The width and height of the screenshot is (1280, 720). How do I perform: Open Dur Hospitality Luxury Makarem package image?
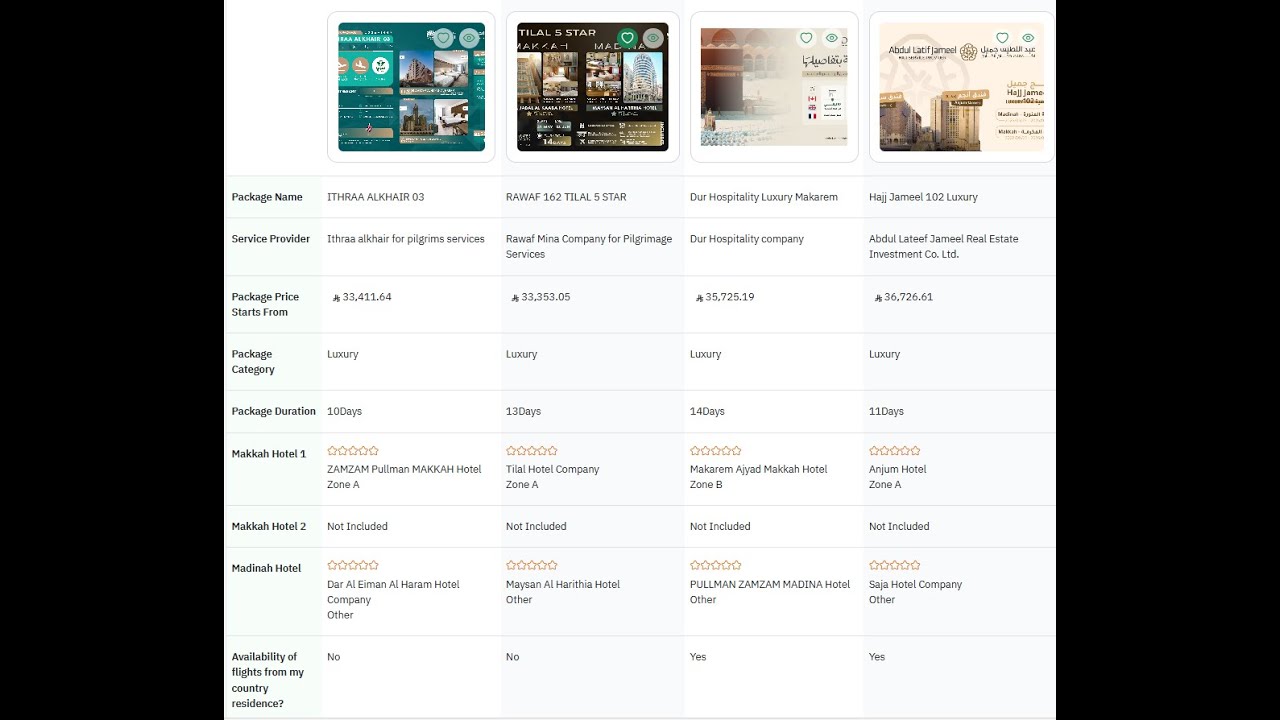(x=774, y=87)
